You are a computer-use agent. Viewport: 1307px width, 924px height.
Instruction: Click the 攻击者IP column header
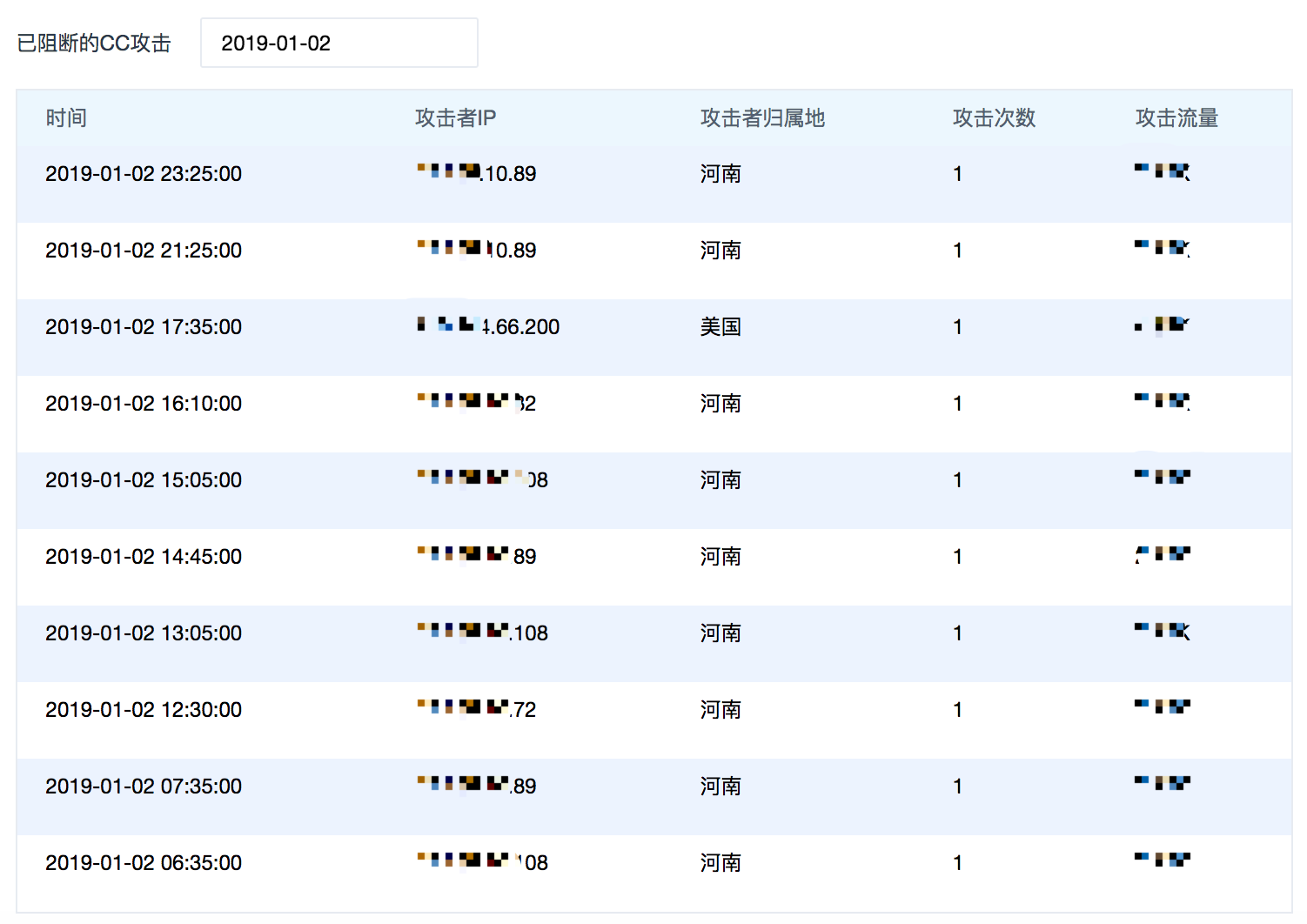click(455, 118)
